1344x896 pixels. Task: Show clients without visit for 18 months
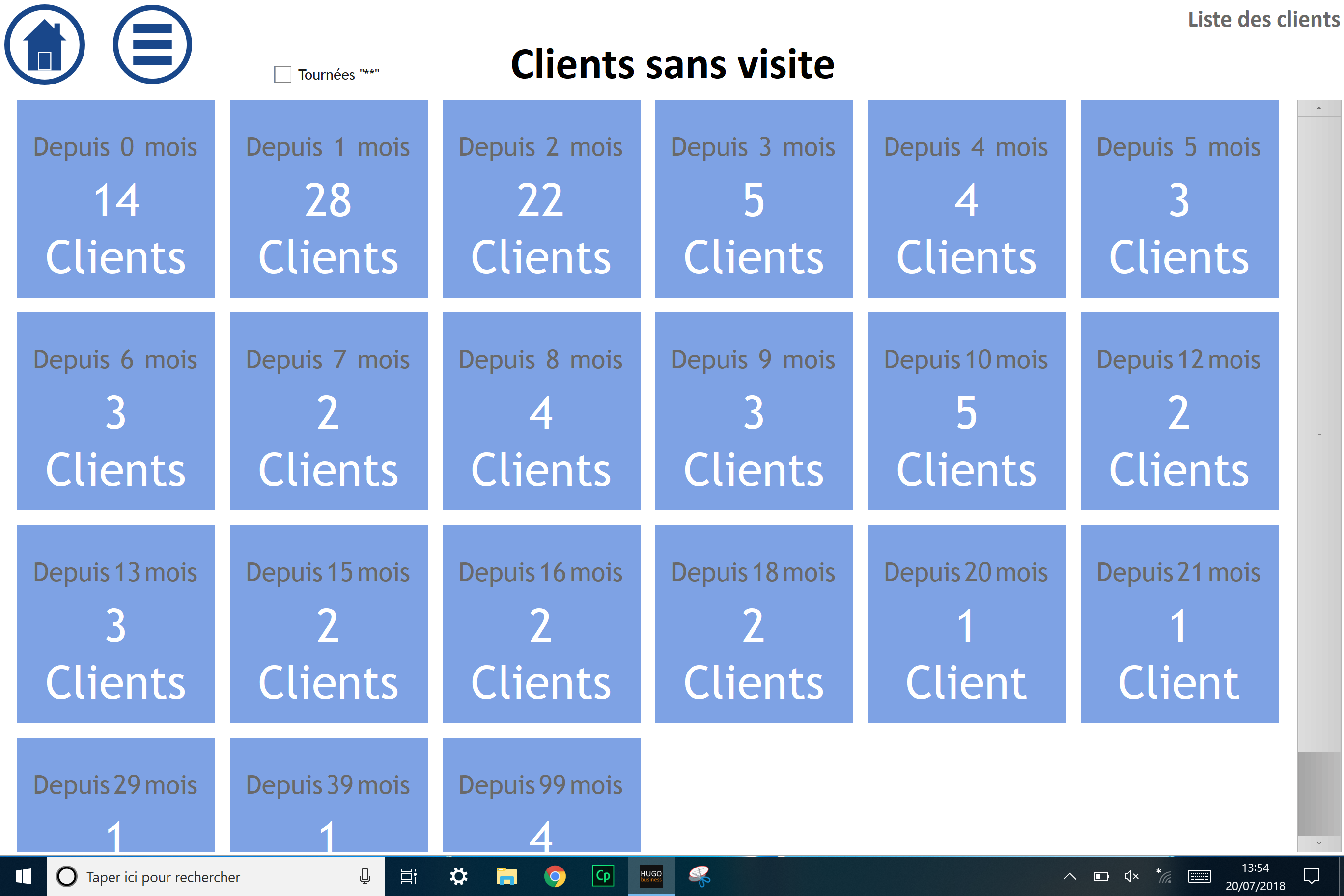coord(754,624)
